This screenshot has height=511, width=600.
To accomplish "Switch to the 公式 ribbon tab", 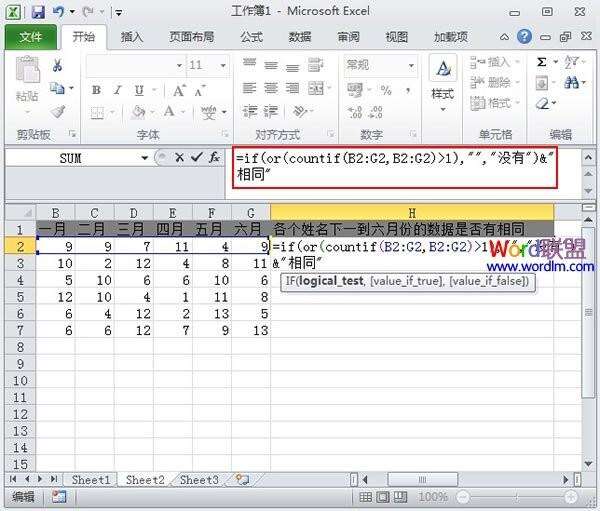I will [251, 37].
